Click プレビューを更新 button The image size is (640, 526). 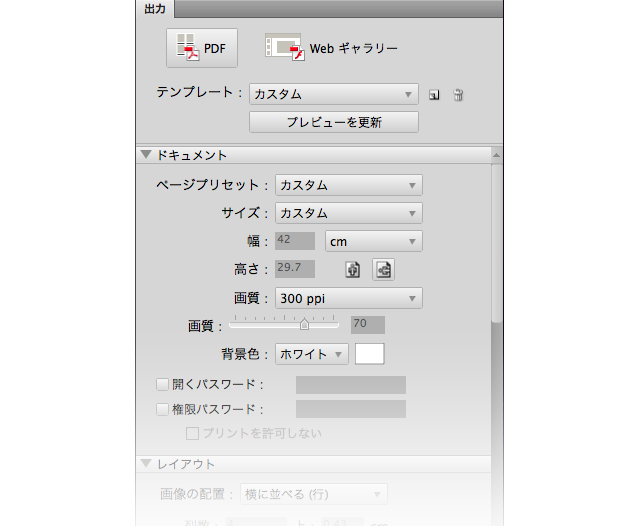tap(333, 122)
